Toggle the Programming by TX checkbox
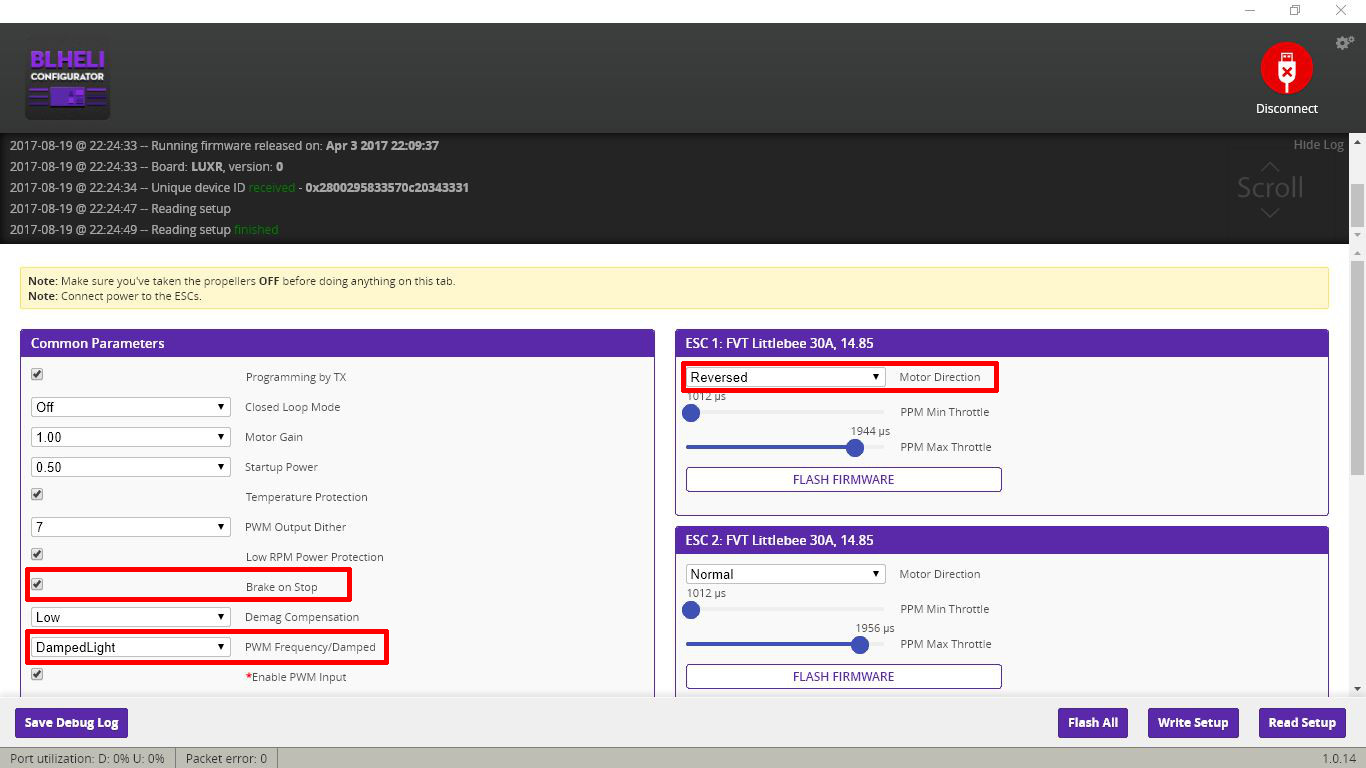This screenshot has width=1366, height=768. tap(37, 374)
